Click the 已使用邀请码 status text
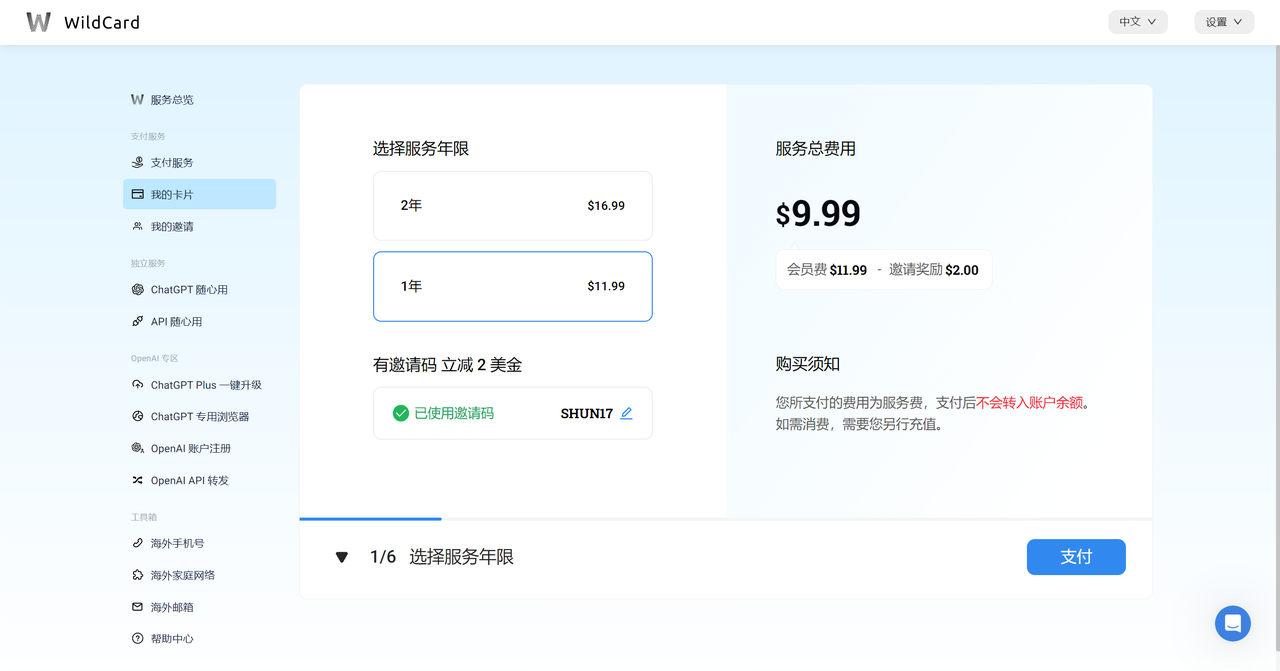The width and height of the screenshot is (1280, 671). (454, 413)
